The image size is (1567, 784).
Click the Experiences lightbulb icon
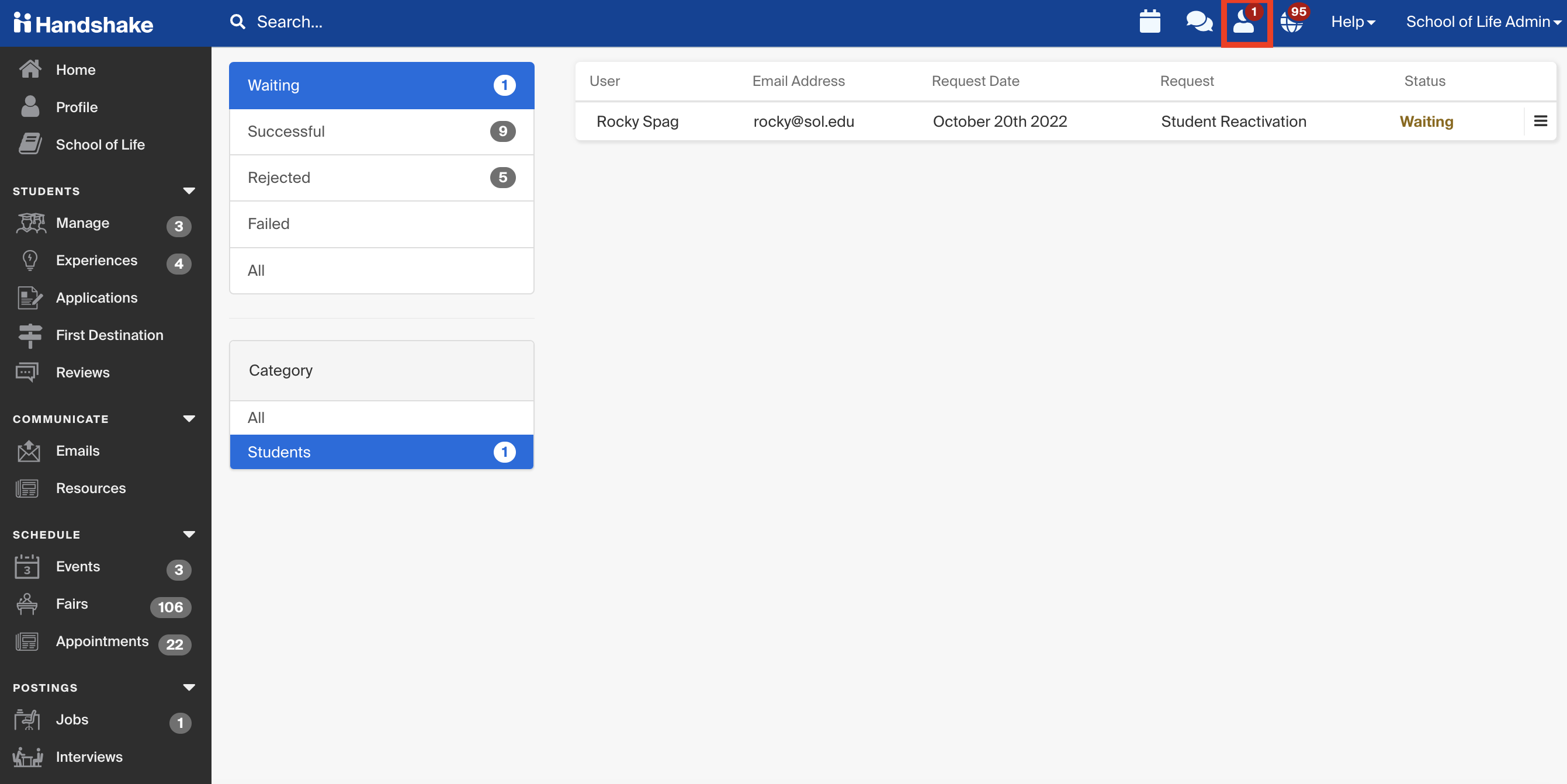pyautogui.click(x=28, y=260)
